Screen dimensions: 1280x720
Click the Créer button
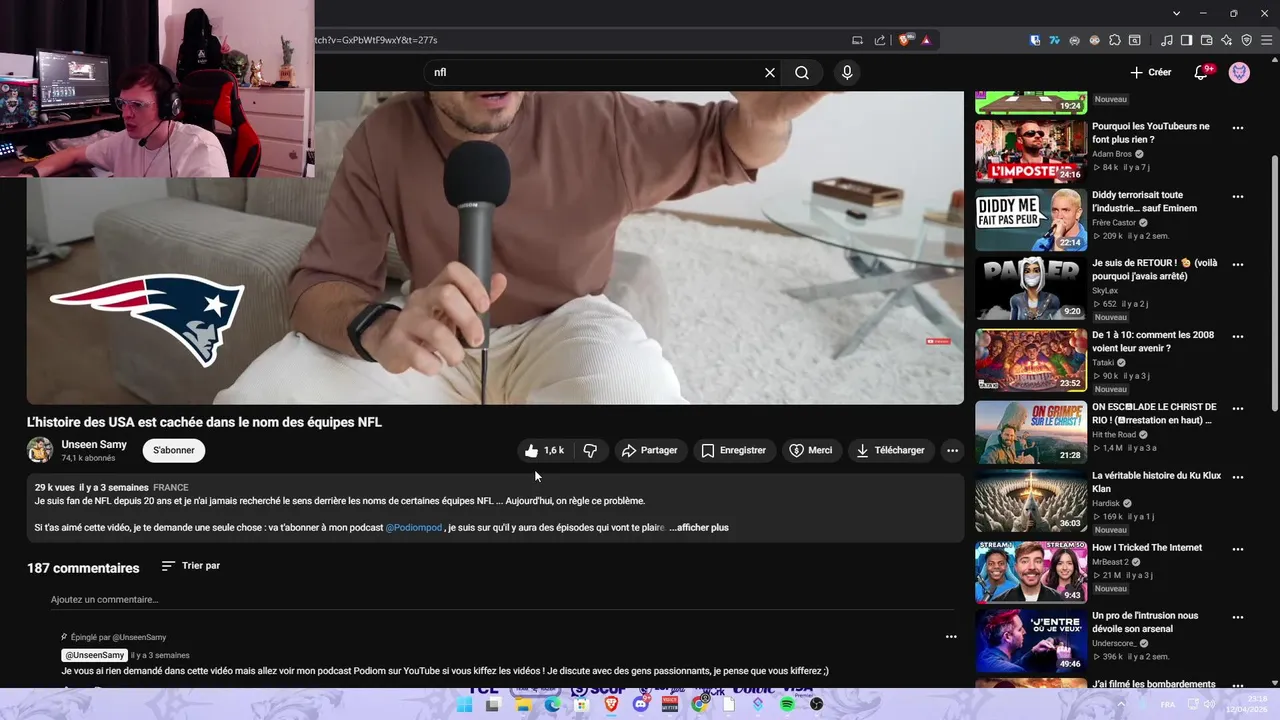pyautogui.click(x=1150, y=72)
